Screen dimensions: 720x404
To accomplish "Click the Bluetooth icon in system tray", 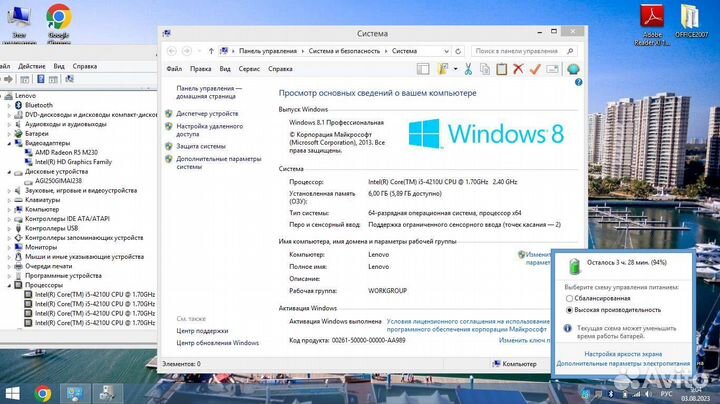I will point(611,394).
